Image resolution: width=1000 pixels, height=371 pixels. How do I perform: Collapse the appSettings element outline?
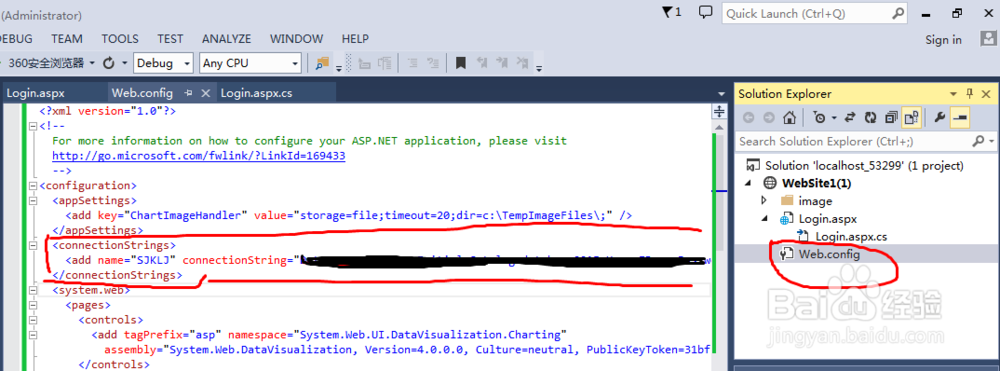coord(33,201)
